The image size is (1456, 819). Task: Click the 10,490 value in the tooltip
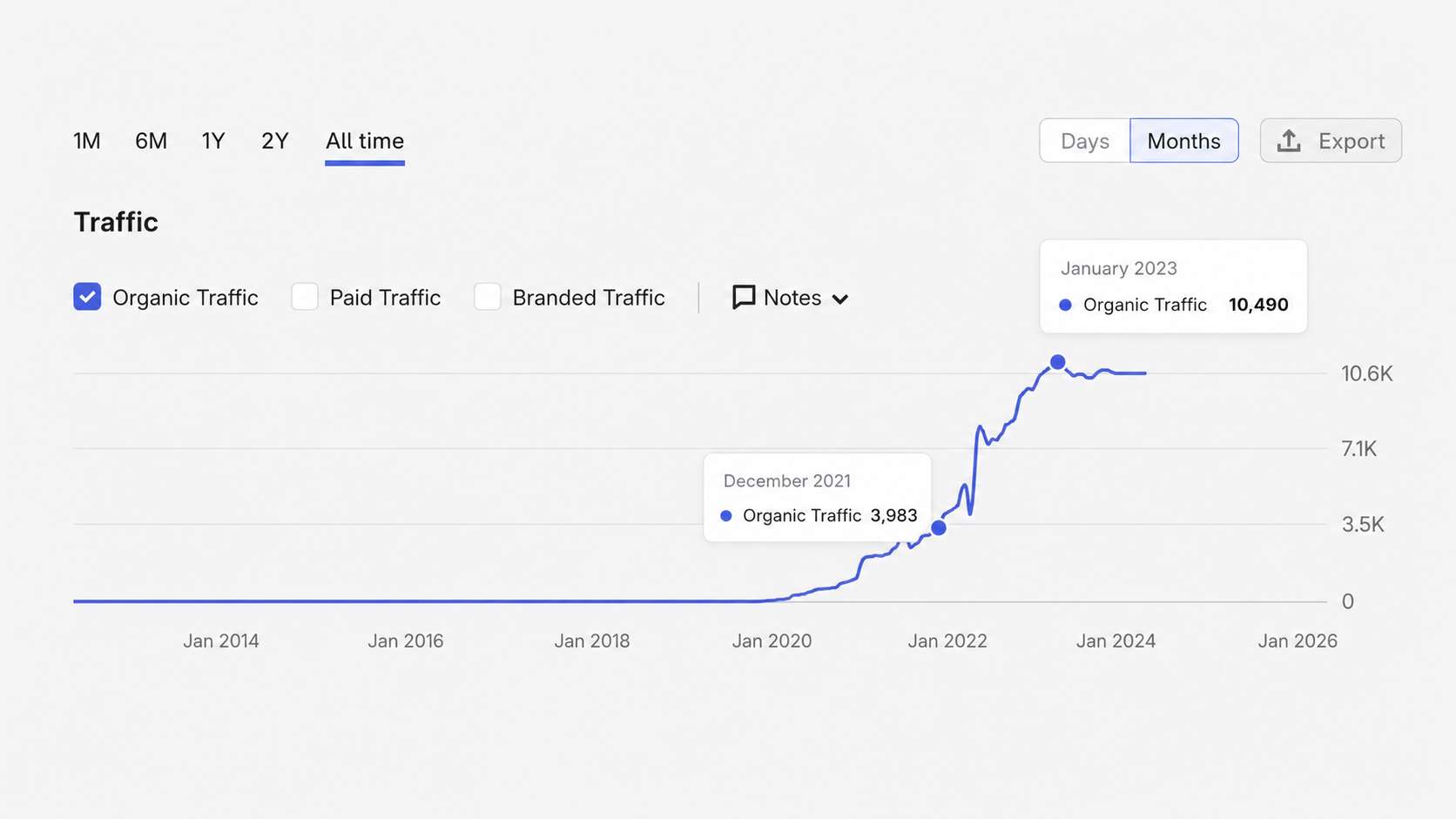point(1258,305)
